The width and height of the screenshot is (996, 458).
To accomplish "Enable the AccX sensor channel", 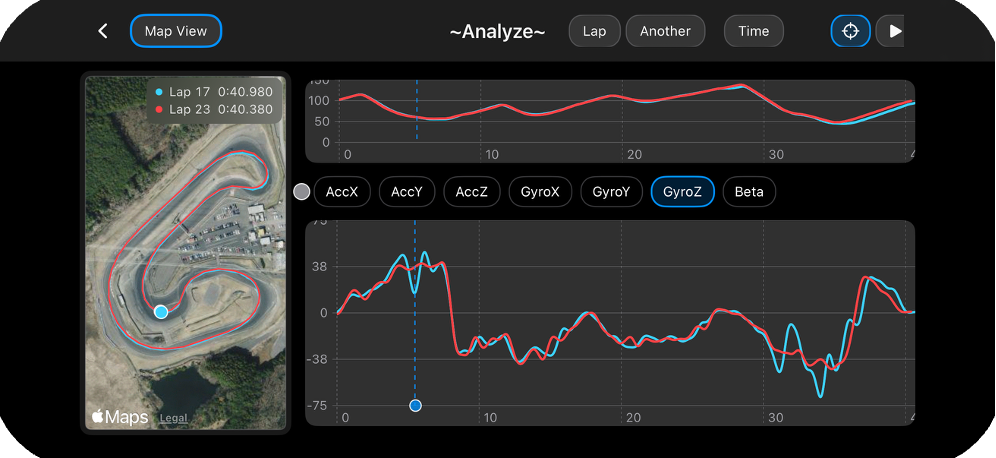I will tap(342, 192).
